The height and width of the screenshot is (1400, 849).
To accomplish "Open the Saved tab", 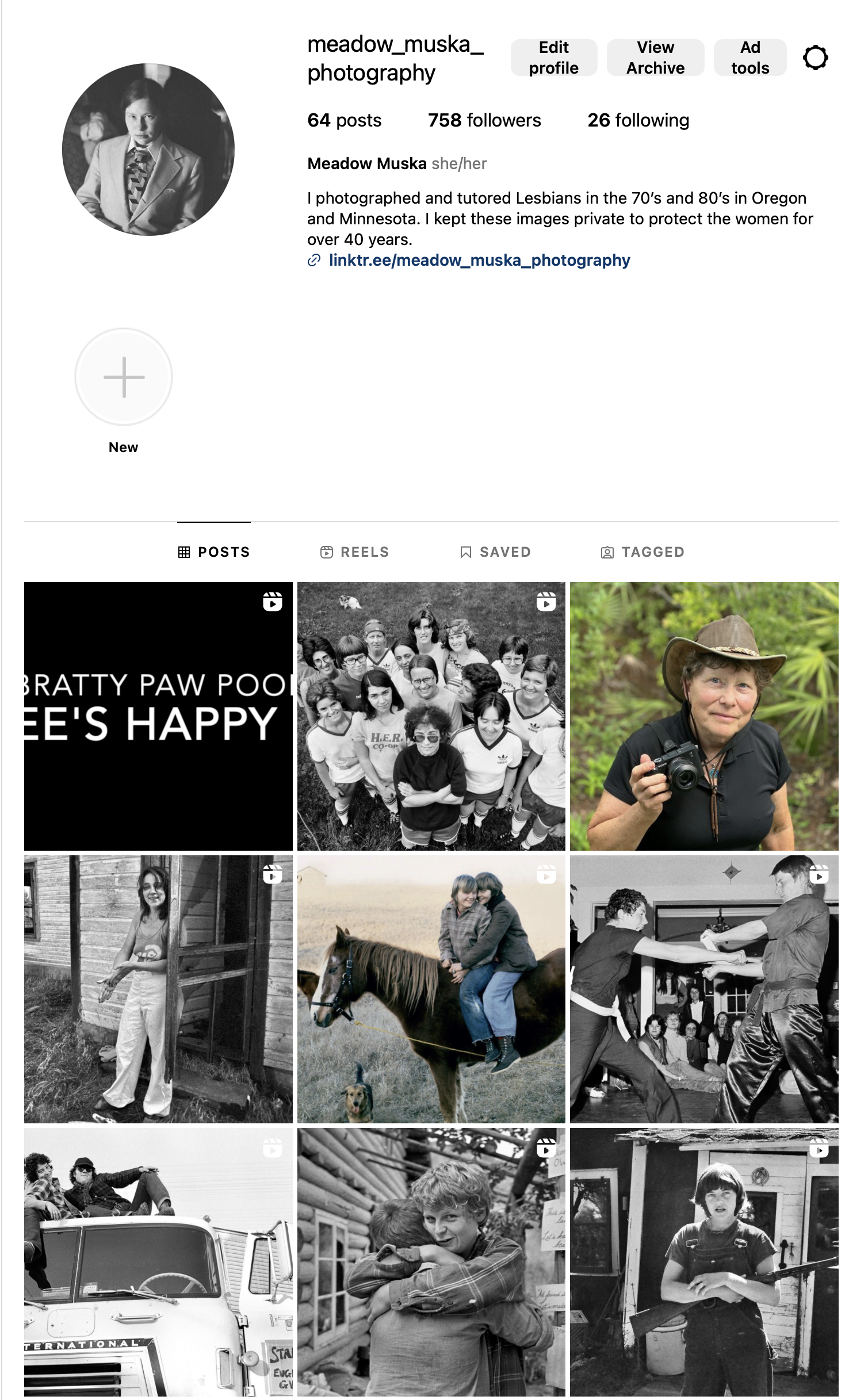I will click(x=495, y=552).
